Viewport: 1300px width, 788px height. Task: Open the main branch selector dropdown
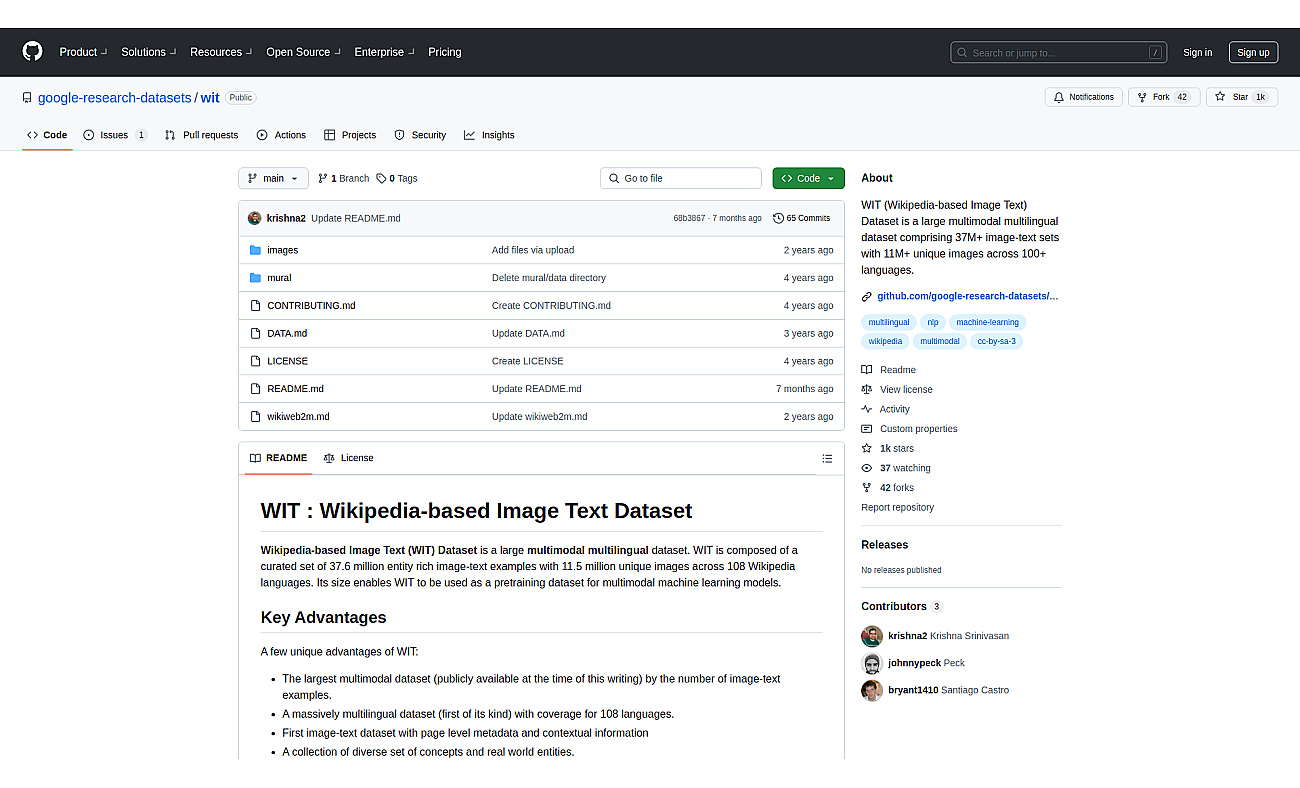pos(273,178)
